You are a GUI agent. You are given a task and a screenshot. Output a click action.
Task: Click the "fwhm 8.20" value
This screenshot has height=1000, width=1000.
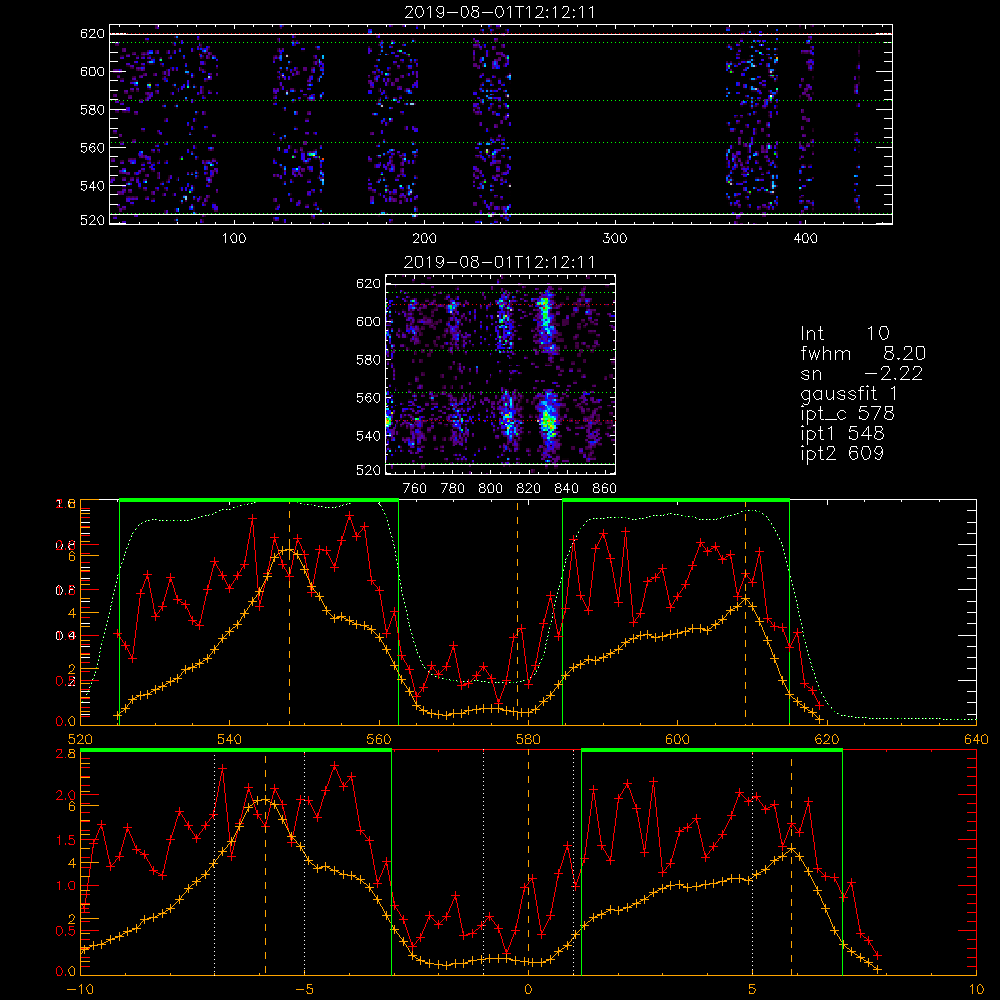coord(863,353)
